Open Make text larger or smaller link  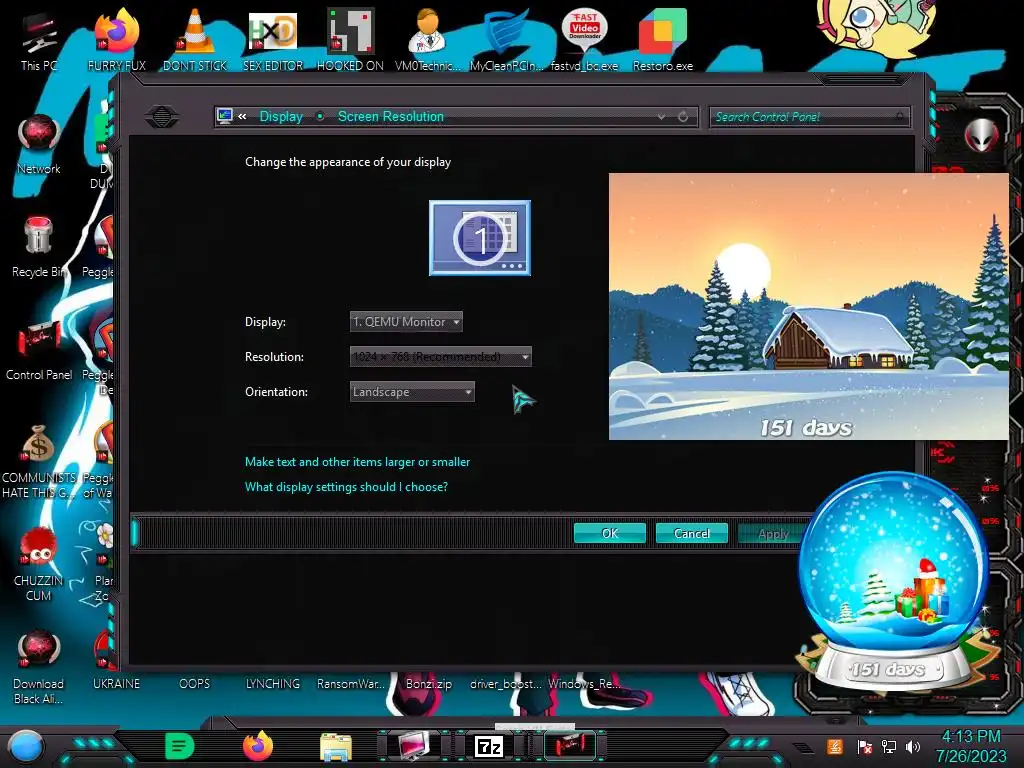(357, 462)
